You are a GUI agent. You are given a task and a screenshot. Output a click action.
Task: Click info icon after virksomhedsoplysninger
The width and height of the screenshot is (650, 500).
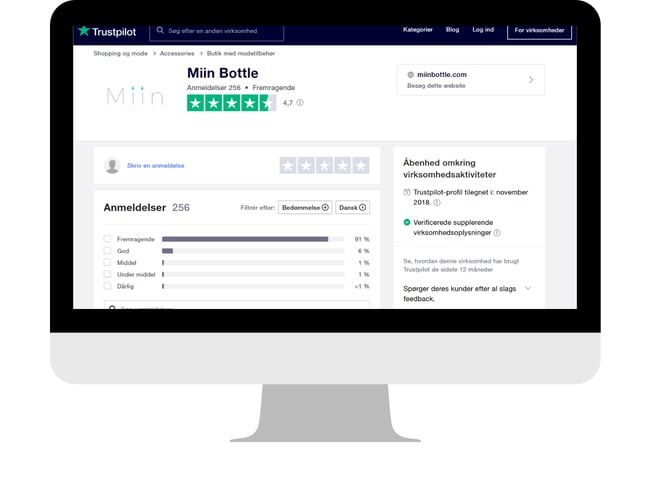pos(497,233)
